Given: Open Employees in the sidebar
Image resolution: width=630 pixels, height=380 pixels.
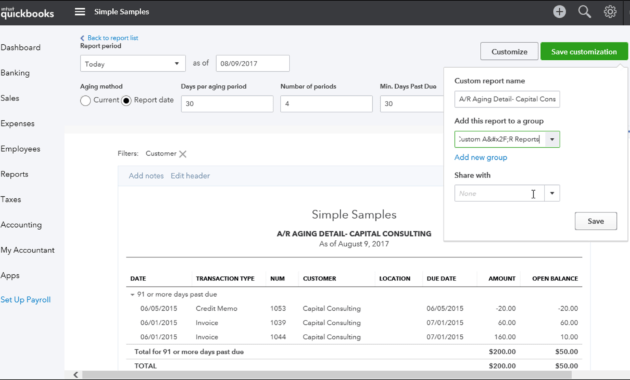Looking at the screenshot, I should point(20,149).
